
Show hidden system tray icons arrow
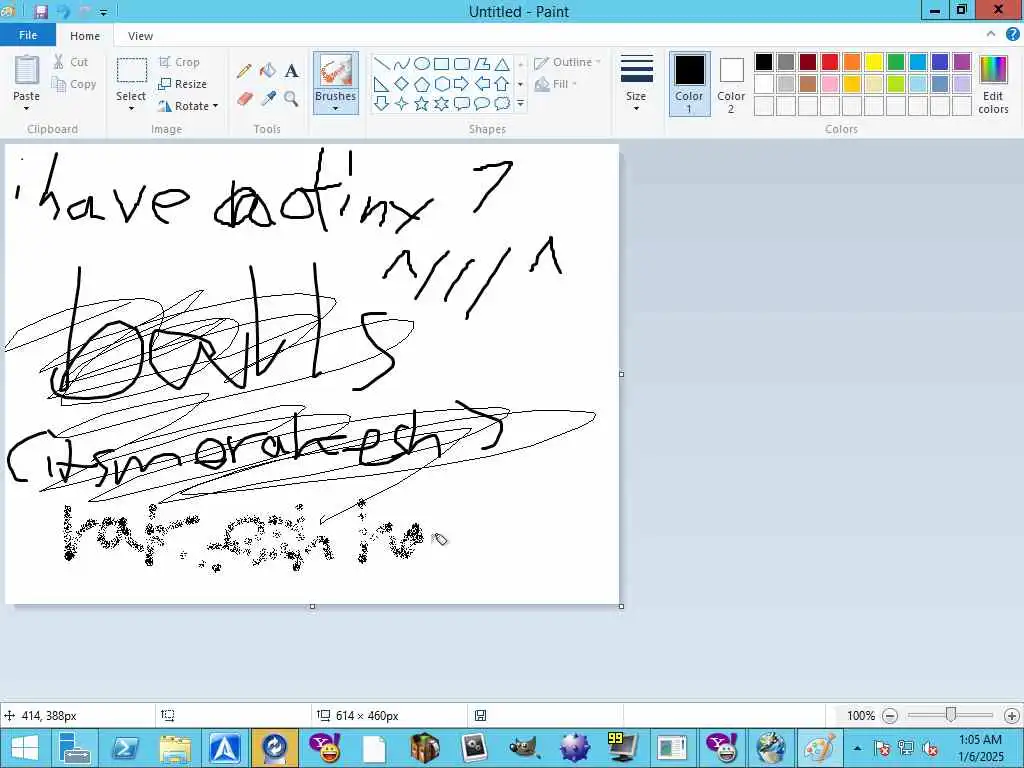coord(857,748)
